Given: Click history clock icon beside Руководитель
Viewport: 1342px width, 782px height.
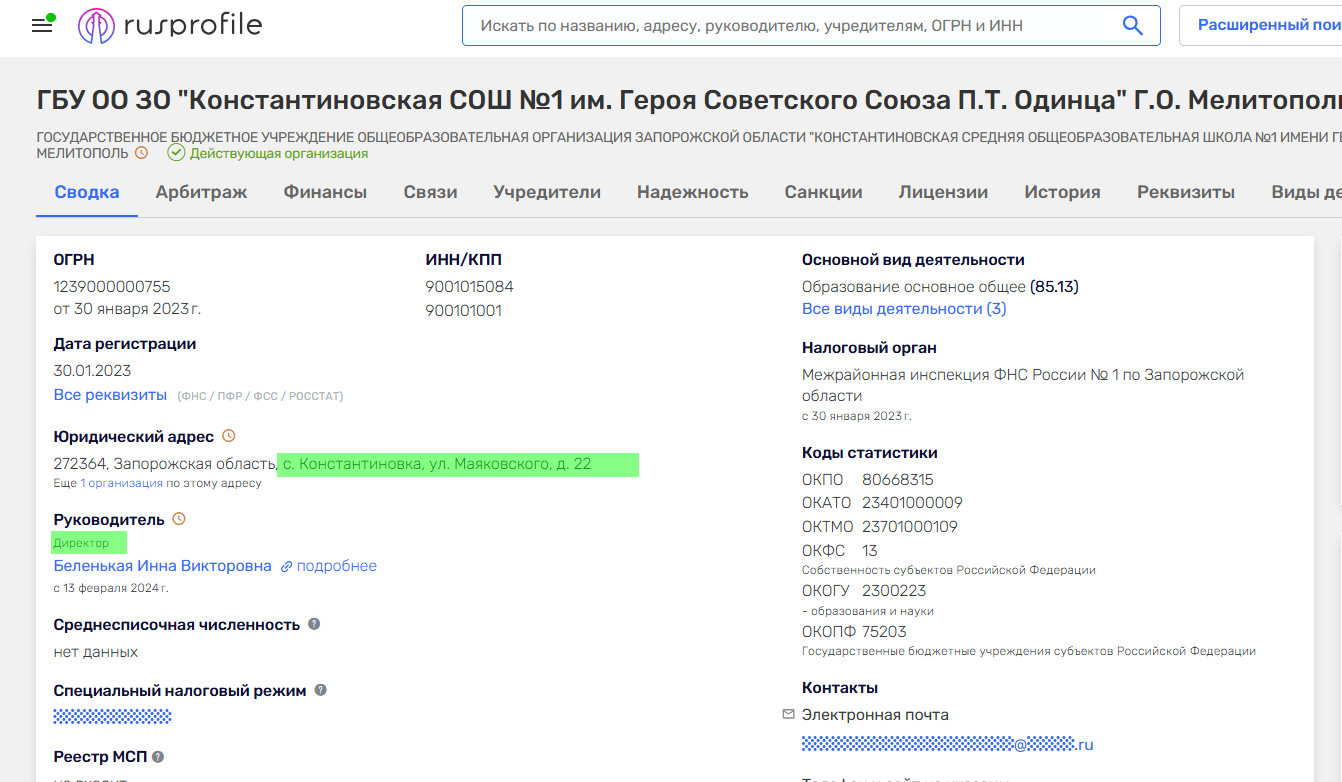Looking at the screenshot, I should pyautogui.click(x=179, y=519).
